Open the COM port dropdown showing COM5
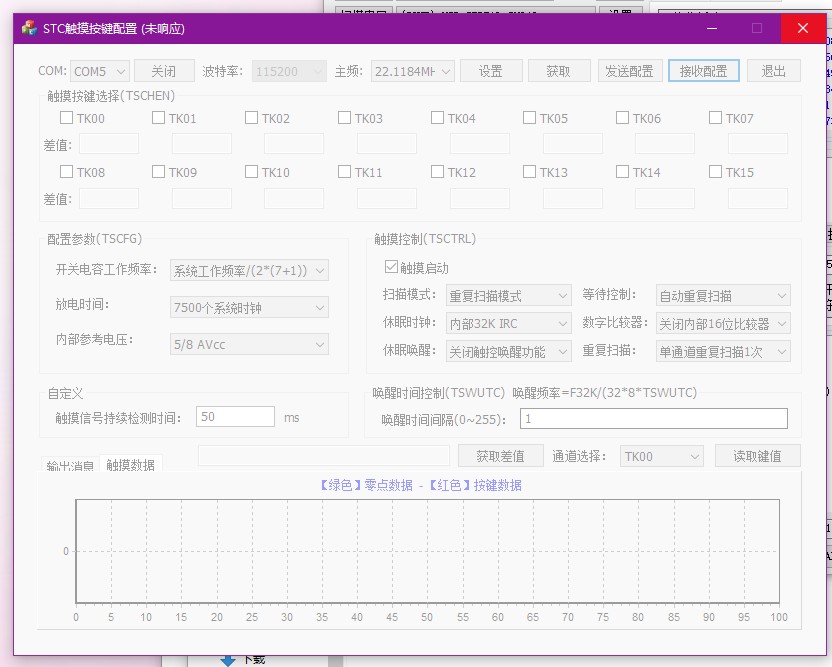 100,71
